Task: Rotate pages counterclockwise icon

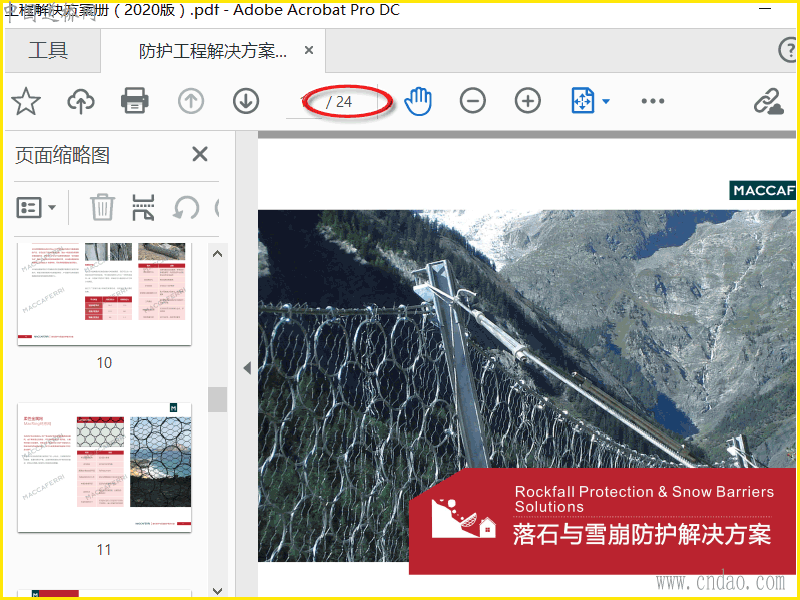Action: [x=186, y=208]
